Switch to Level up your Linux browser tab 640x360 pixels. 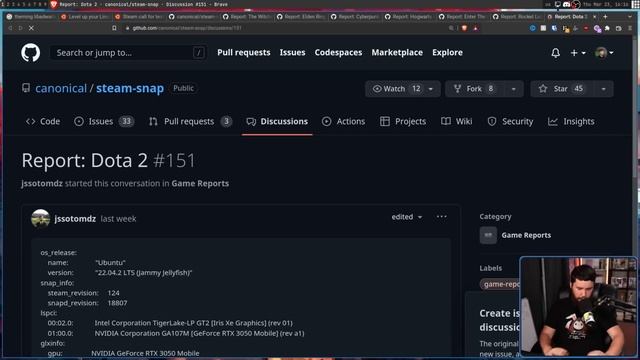tap(84, 17)
